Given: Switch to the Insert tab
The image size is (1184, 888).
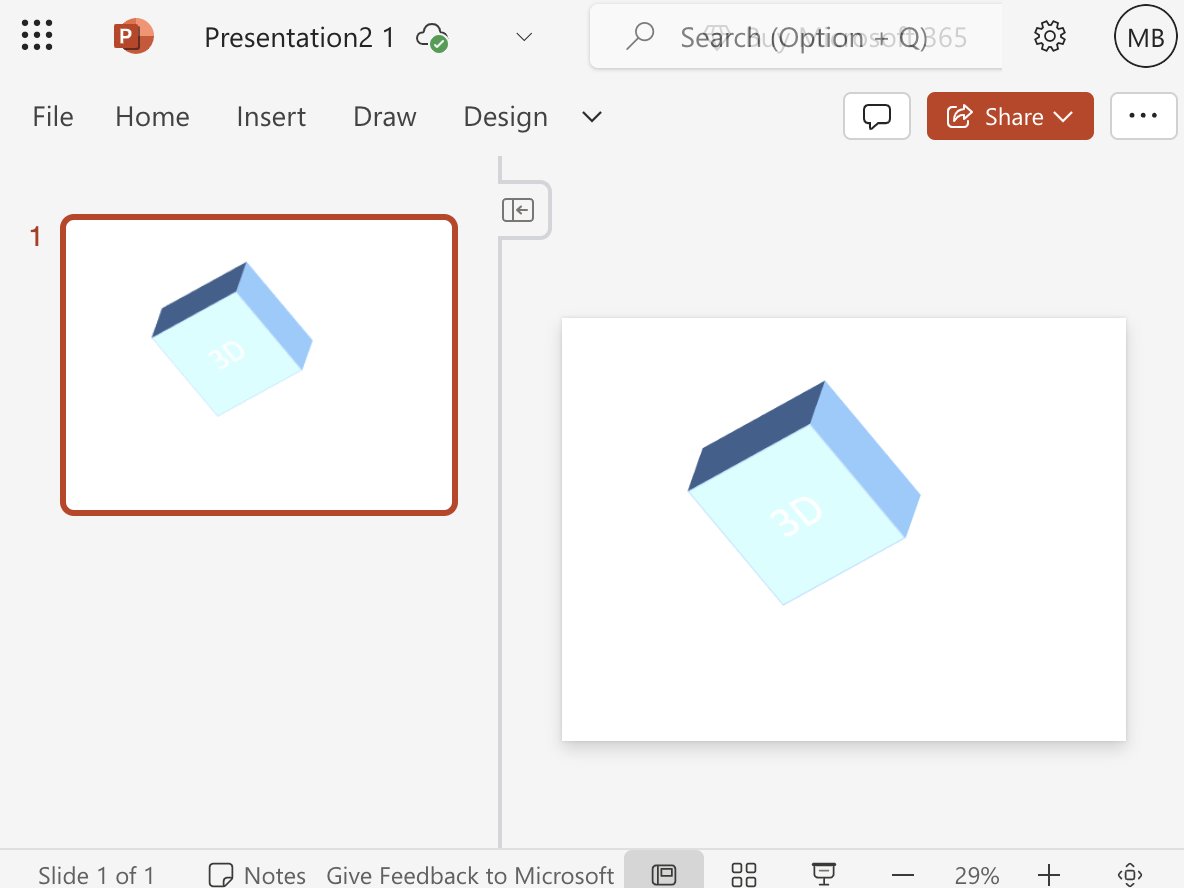Looking at the screenshot, I should (271, 116).
